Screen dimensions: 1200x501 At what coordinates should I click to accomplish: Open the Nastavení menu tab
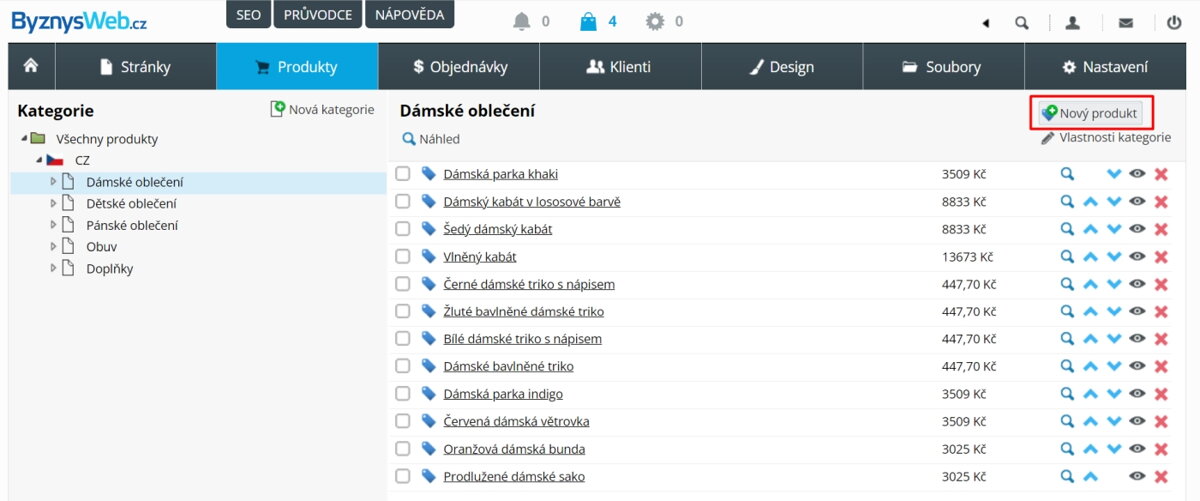(x=1105, y=67)
